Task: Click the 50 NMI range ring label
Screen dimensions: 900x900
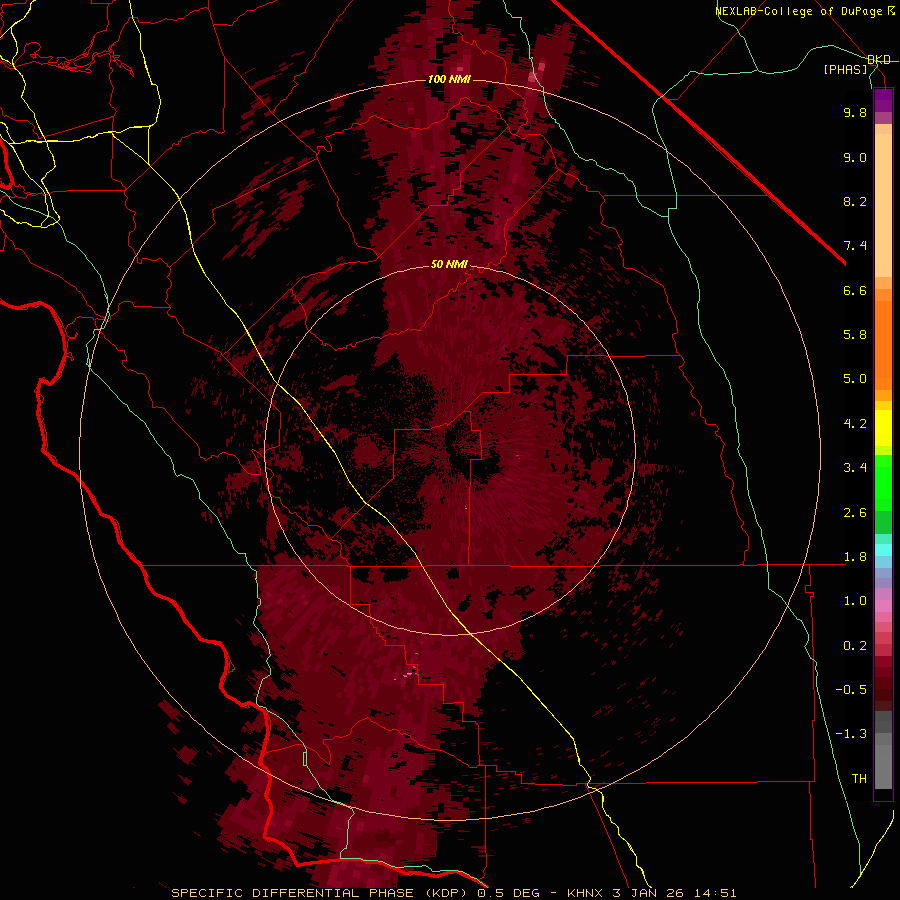Action: point(449,264)
